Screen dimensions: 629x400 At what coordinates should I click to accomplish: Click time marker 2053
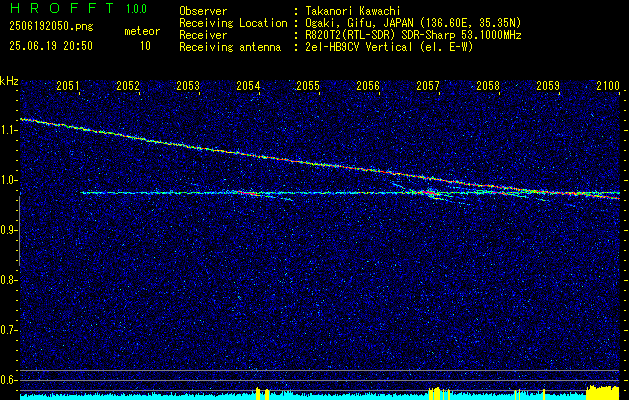pyautogui.click(x=188, y=85)
